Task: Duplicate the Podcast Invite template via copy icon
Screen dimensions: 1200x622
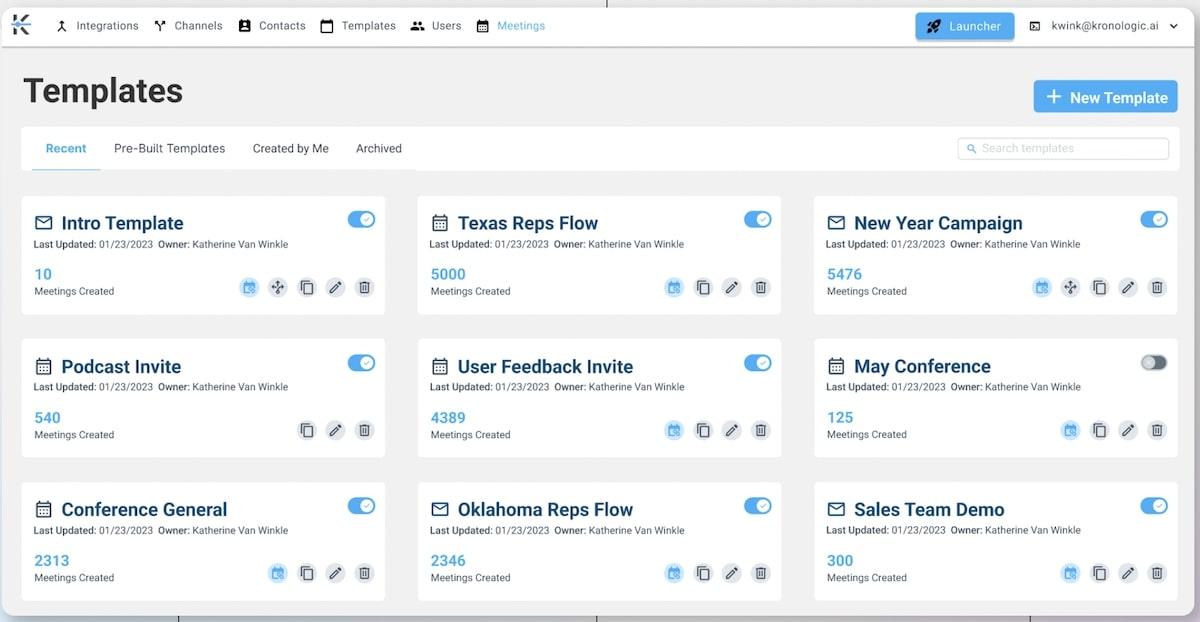Action: [307, 431]
